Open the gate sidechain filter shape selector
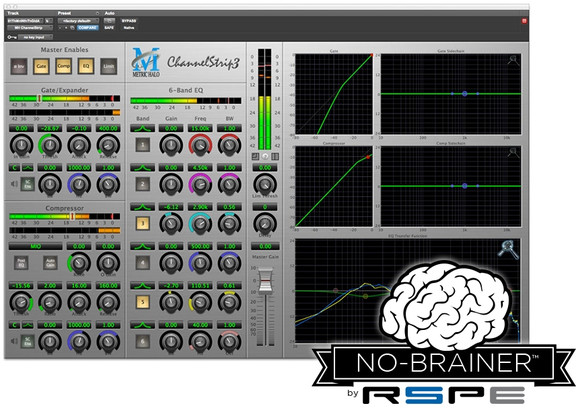Viewport: 576px width, 414px height. 28,168
